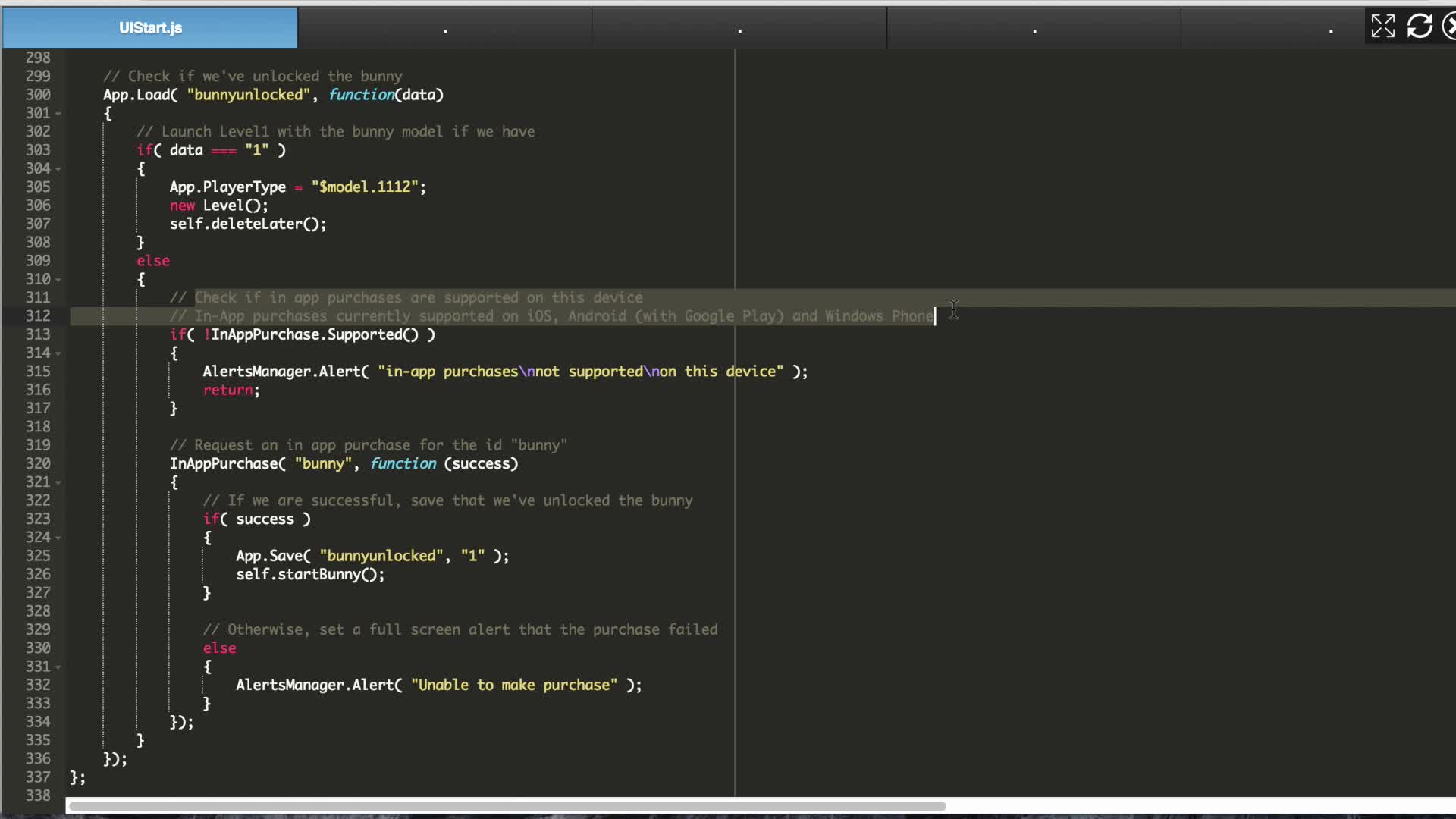The width and height of the screenshot is (1456, 819).
Task: Switch to the fourth editor tab
Action: (1033, 27)
